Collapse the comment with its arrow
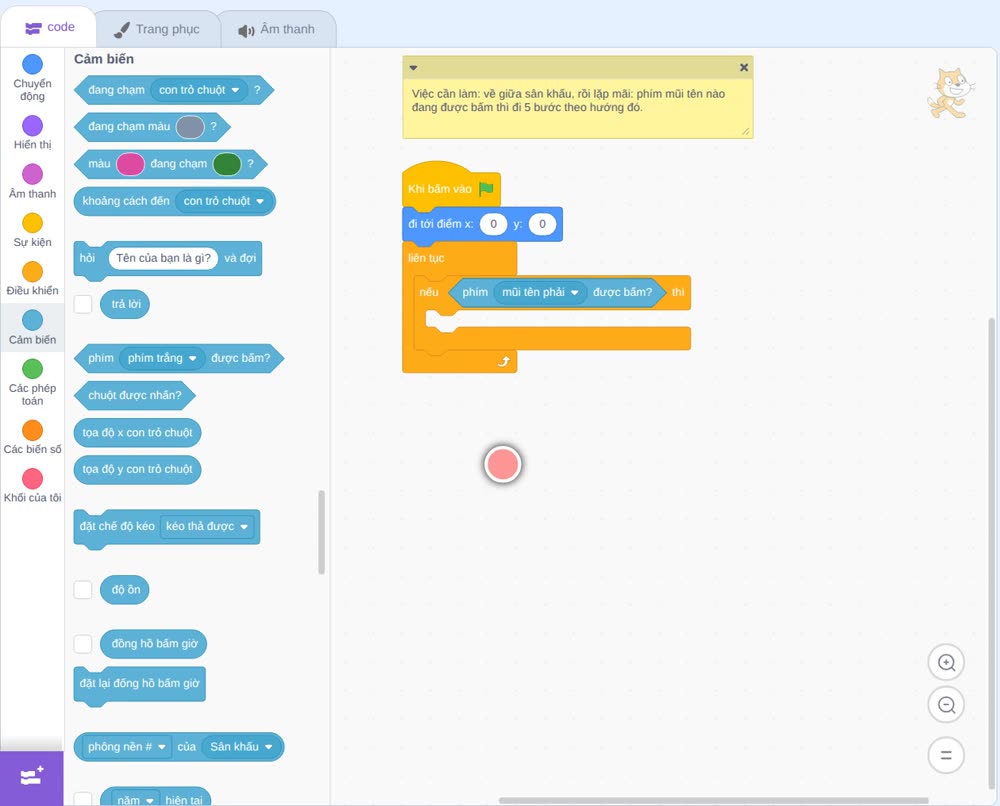This screenshot has width=1000, height=806. [413, 68]
